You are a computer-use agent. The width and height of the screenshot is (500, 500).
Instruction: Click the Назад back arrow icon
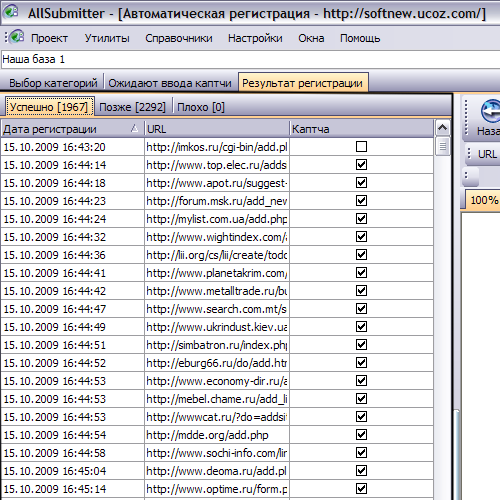coord(491,111)
